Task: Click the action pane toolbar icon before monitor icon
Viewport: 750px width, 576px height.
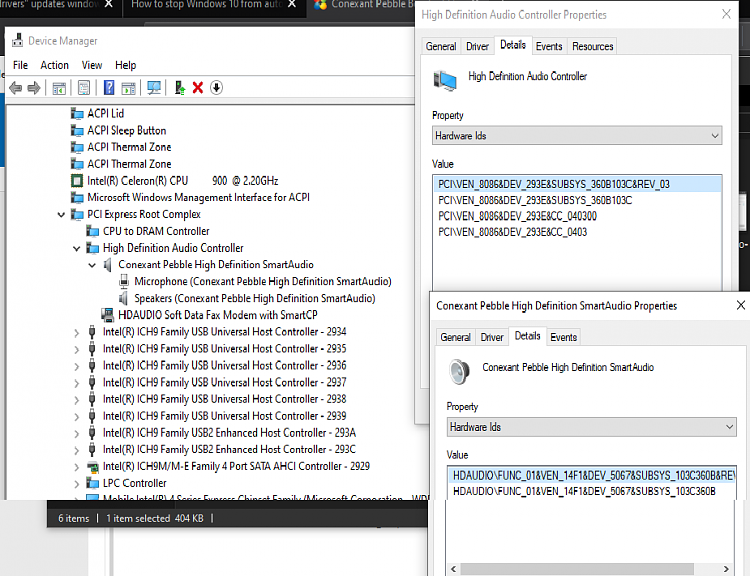Action: [129, 88]
